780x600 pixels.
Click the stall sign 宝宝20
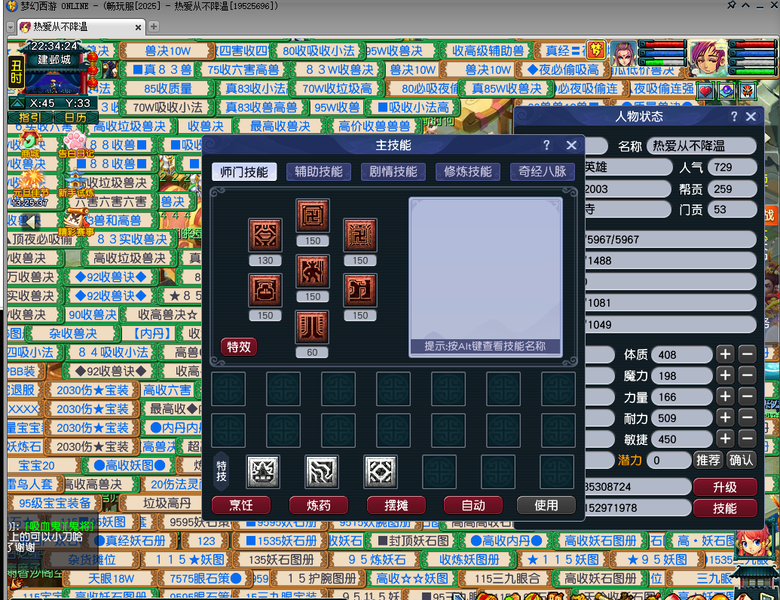pos(37,465)
